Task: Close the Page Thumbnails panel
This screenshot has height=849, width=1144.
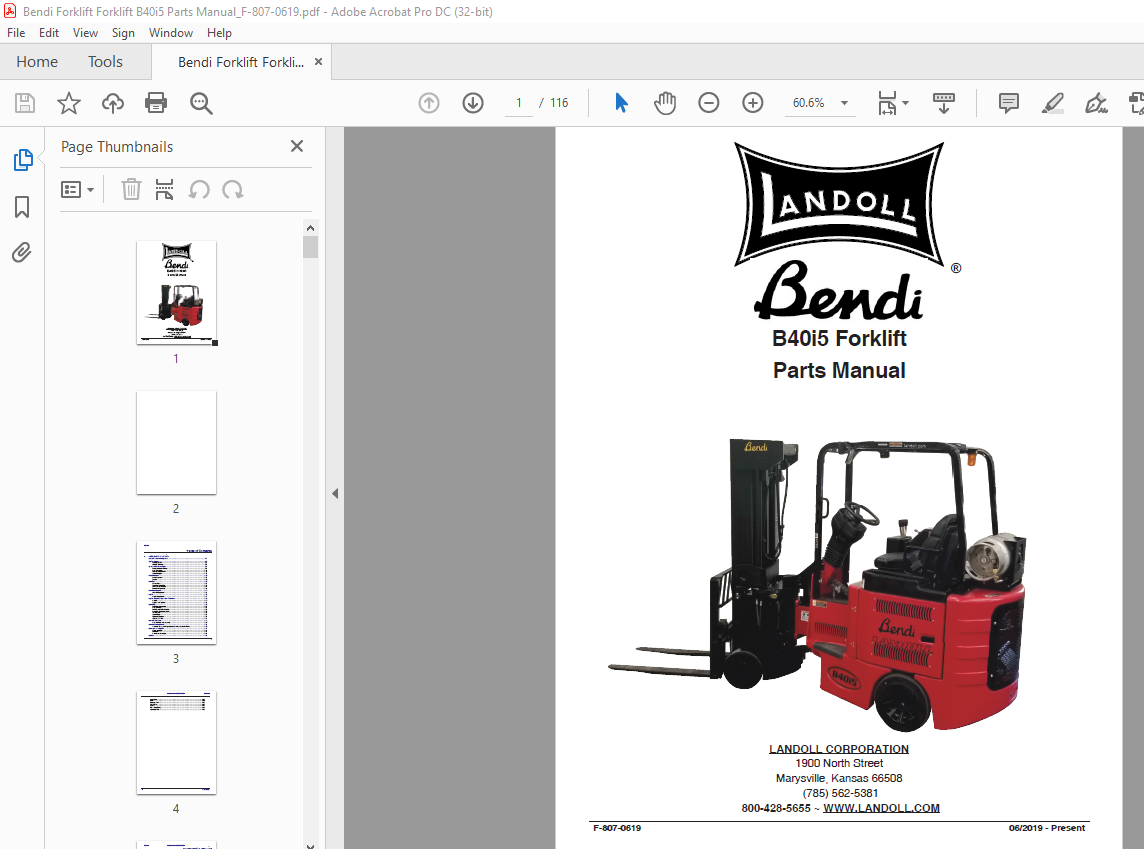Action: [x=297, y=146]
